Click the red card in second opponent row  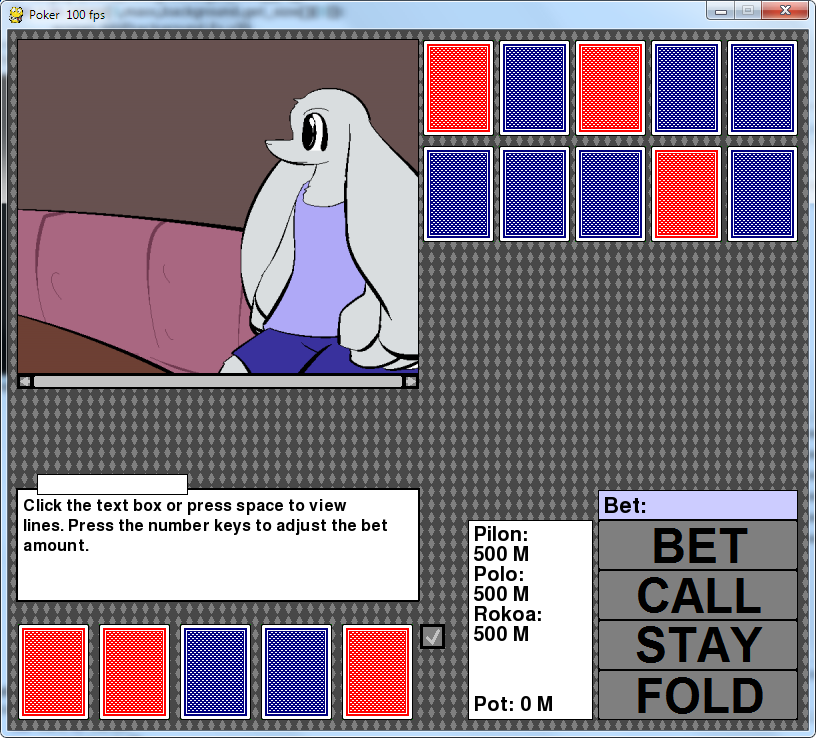click(x=686, y=194)
